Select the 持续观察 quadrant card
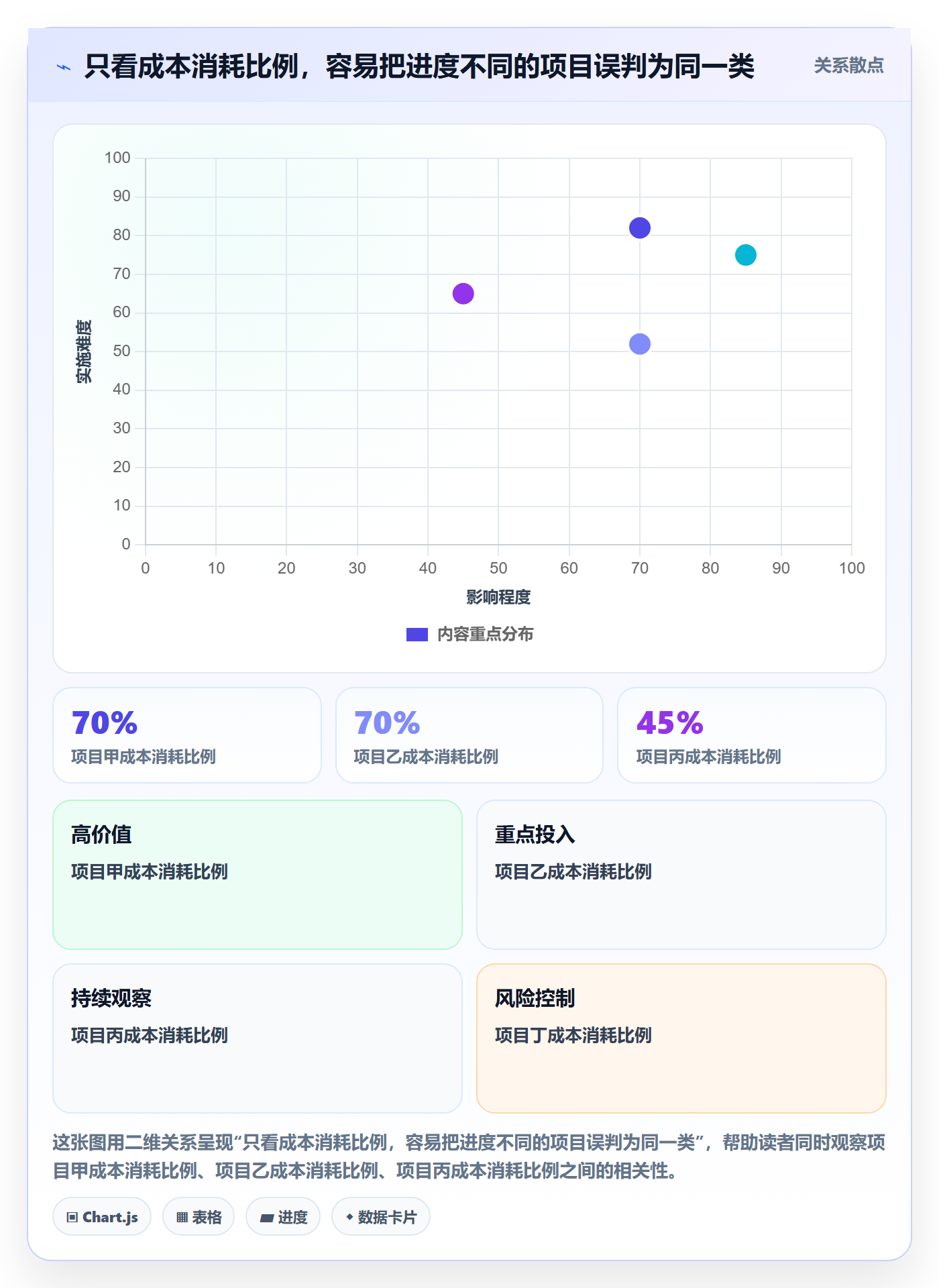 click(x=258, y=1038)
